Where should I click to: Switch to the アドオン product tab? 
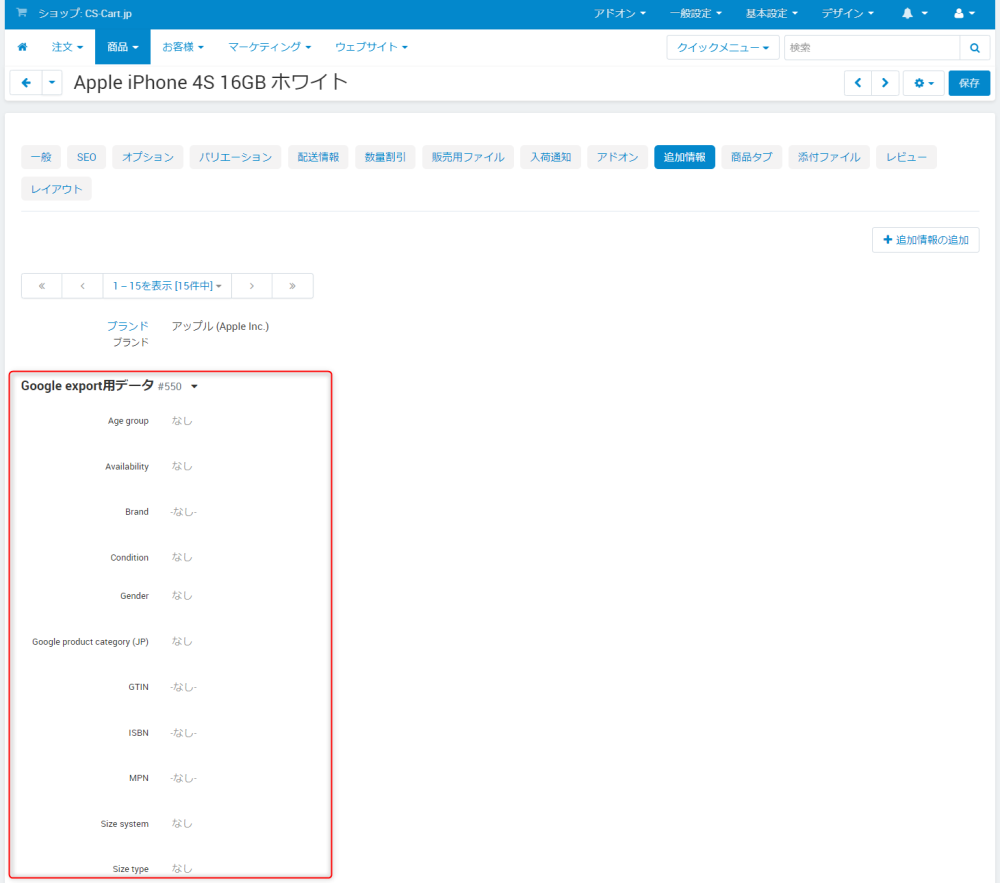coord(617,157)
